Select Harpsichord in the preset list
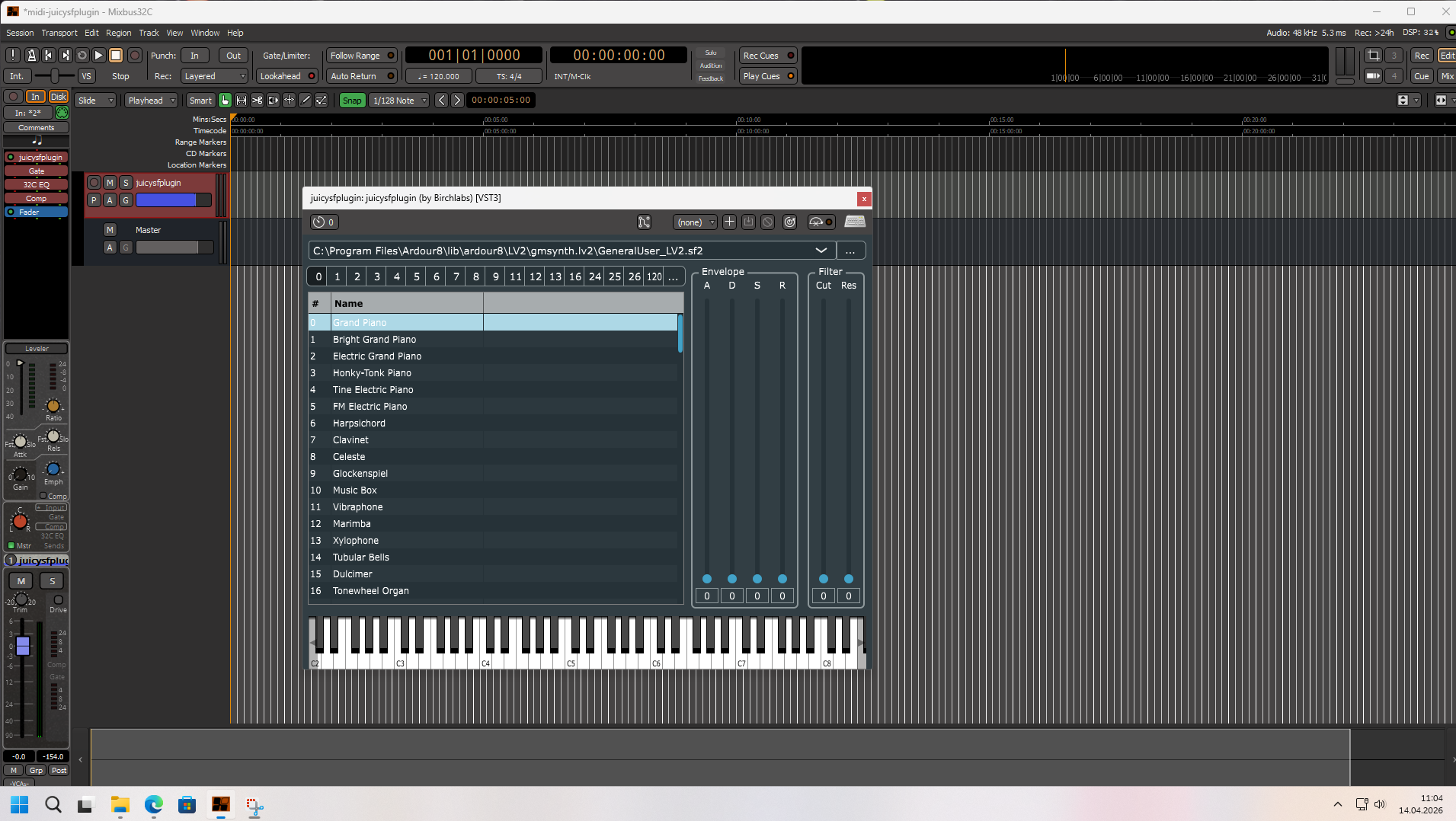The height and width of the screenshot is (821, 1456). [x=359, y=423]
